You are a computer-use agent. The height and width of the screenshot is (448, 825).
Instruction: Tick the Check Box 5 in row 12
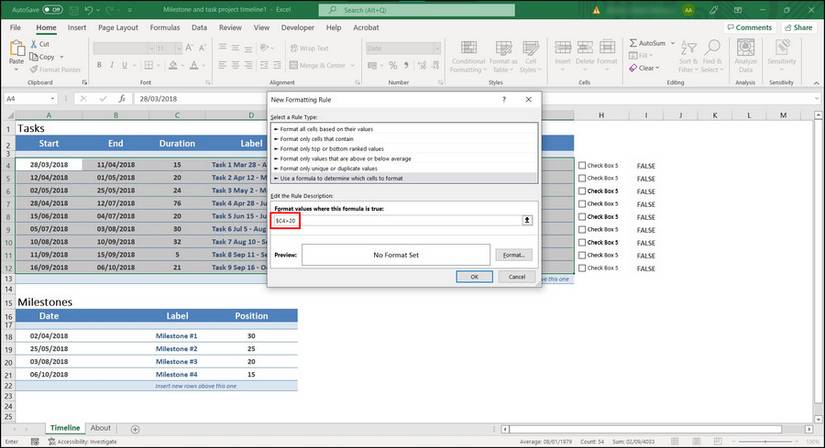pyautogui.click(x=582, y=268)
